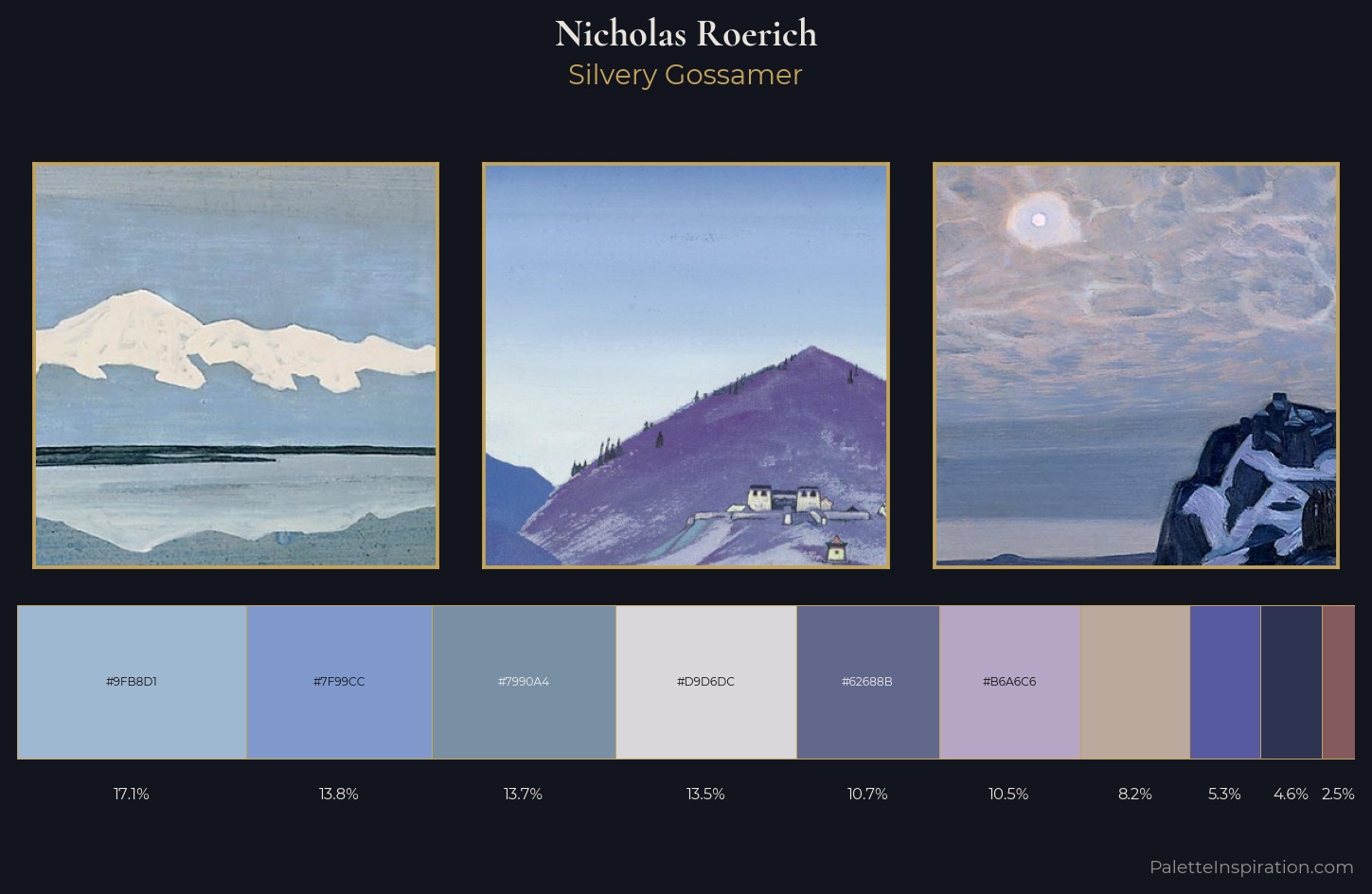1372x894 pixels.
Task: Click the Silvery Gossamer subtitle
Action: (x=686, y=75)
